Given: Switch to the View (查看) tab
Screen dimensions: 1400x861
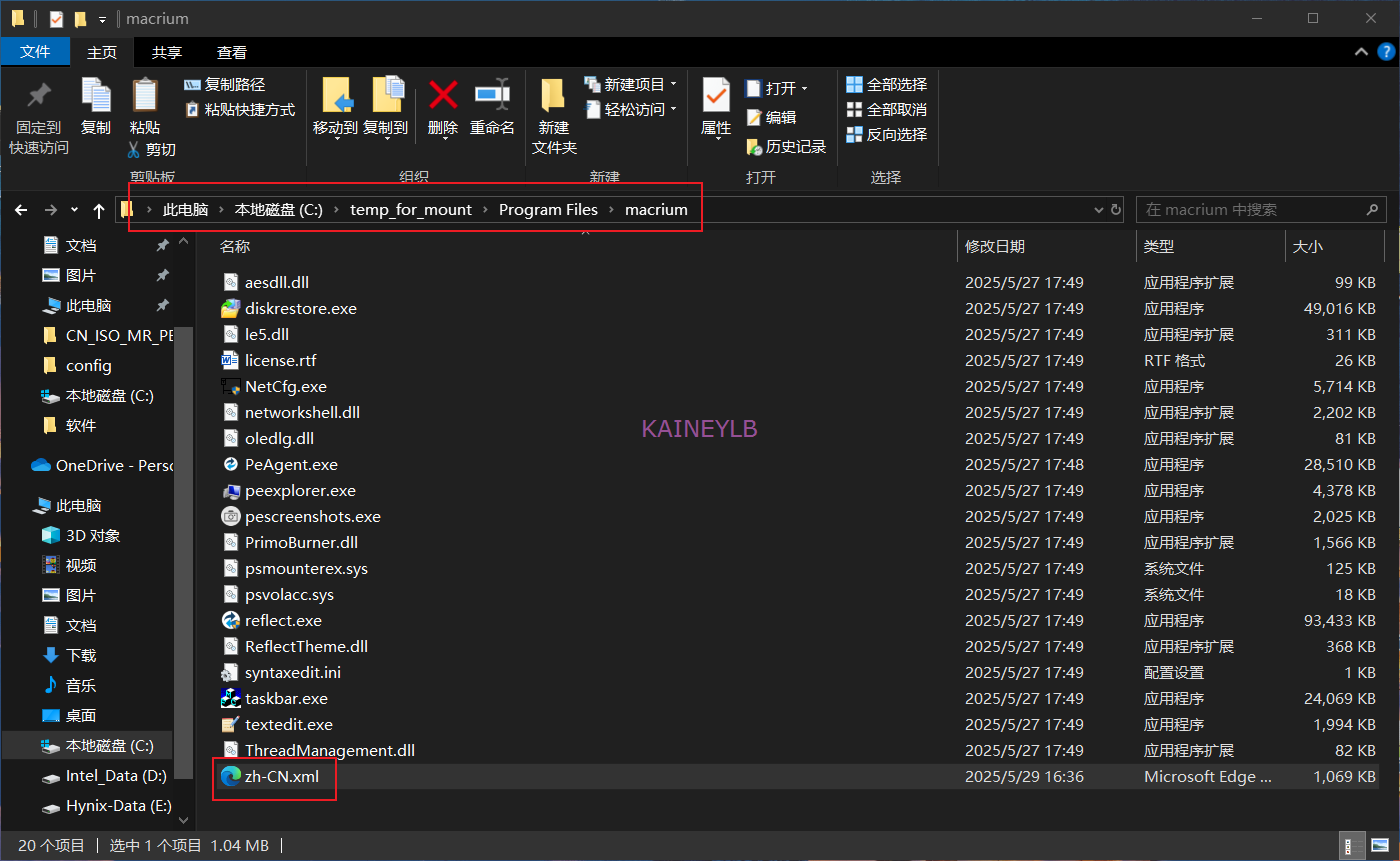Looking at the screenshot, I should click(232, 52).
